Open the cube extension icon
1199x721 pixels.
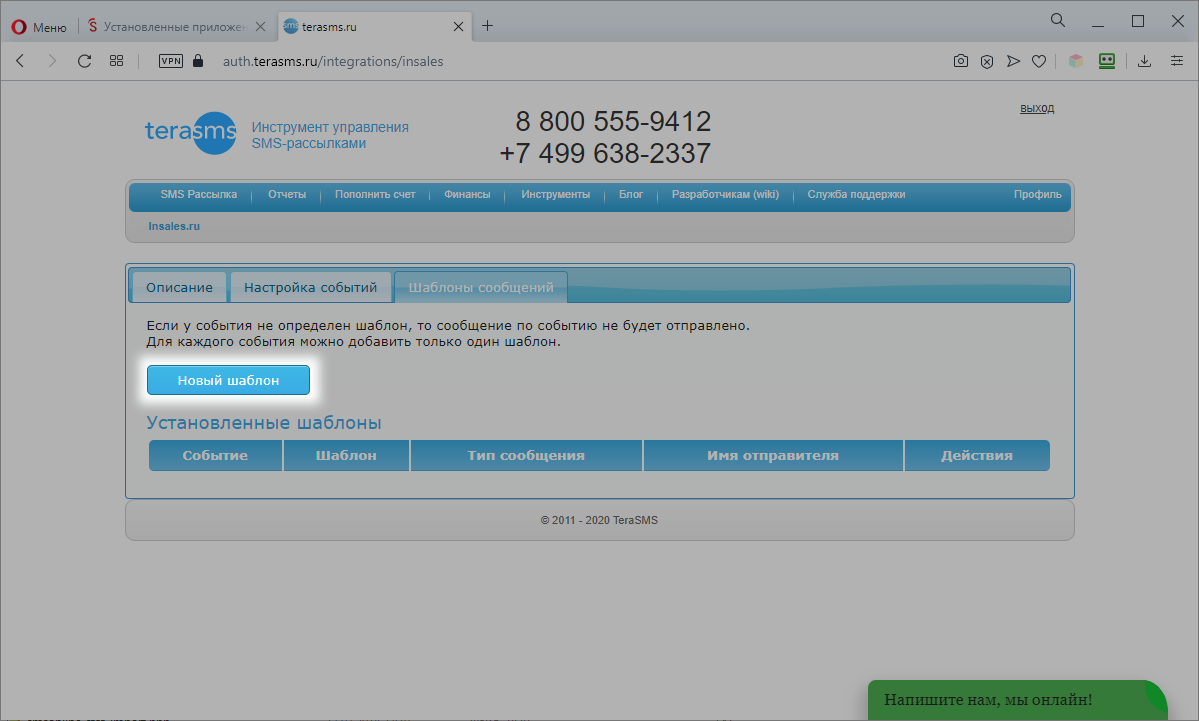pos(1076,61)
